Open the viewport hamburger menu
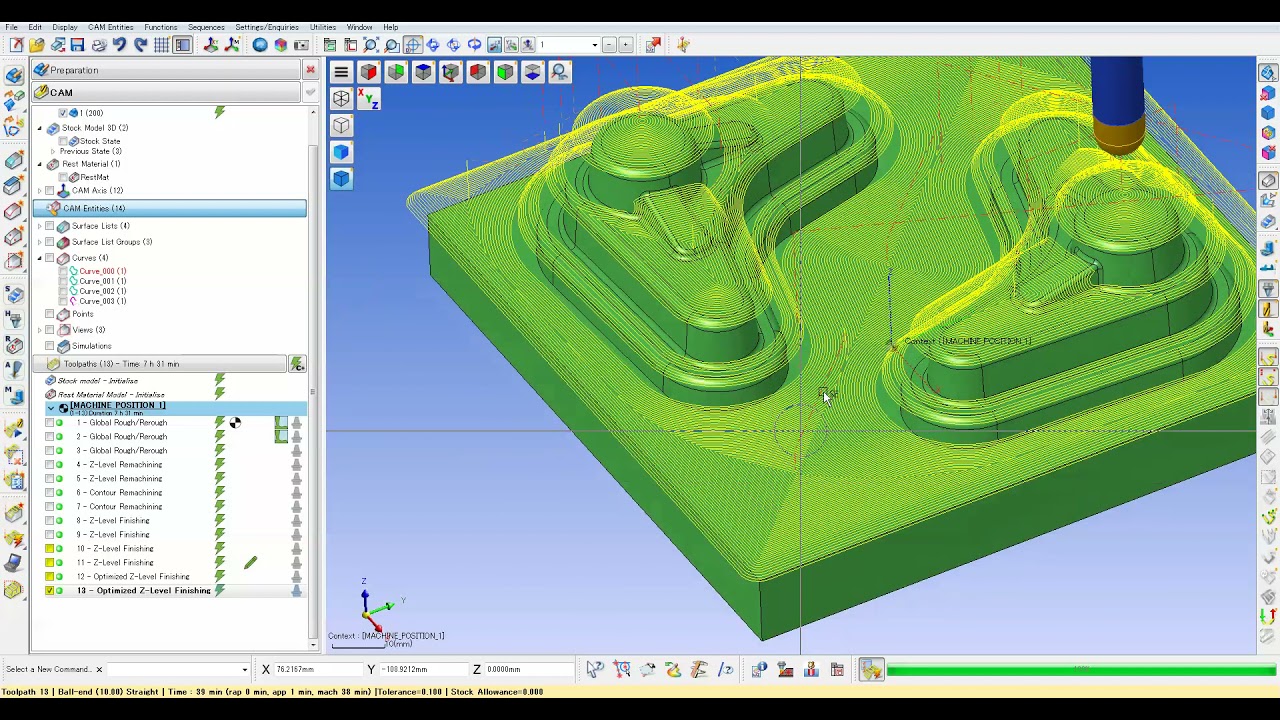1280x720 pixels. [x=341, y=72]
